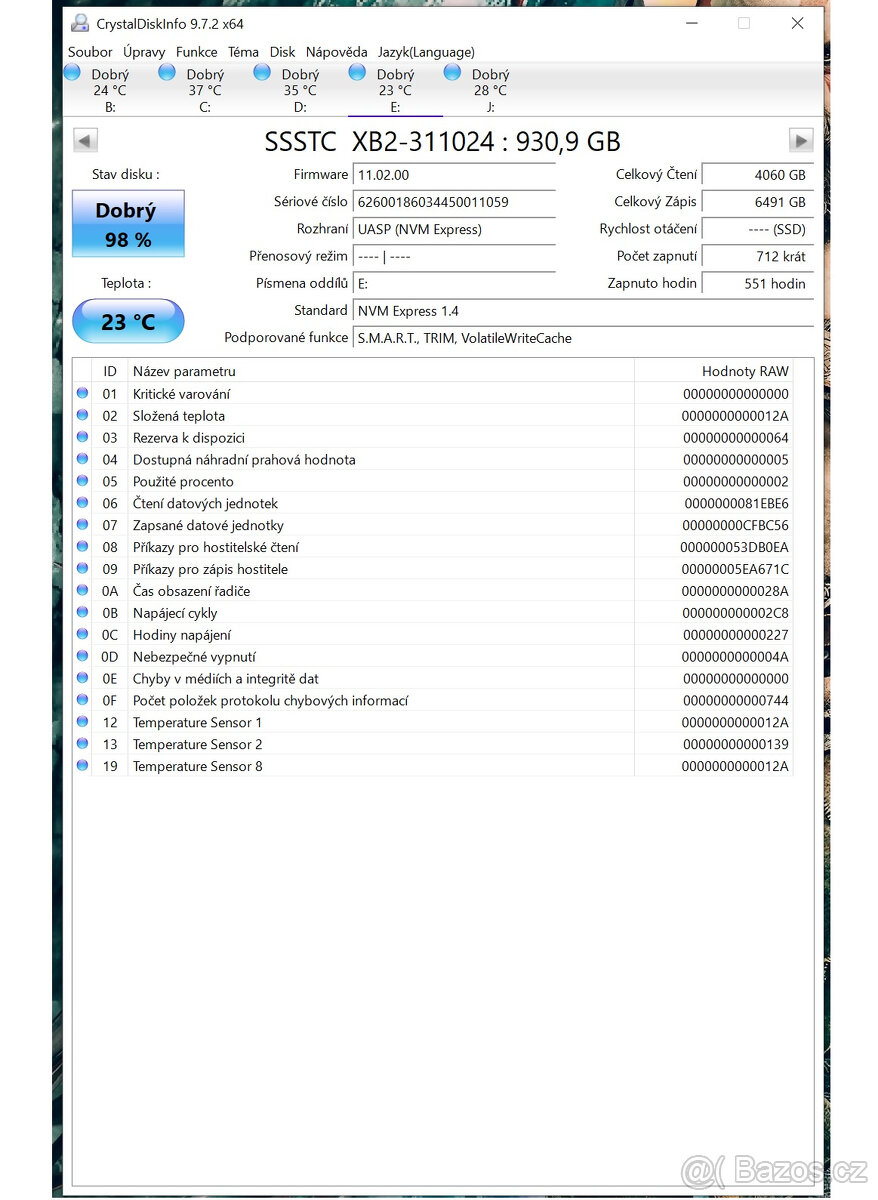
Task: Click the Rozhraní field UASP (NVM Express)
Action: [455, 229]
